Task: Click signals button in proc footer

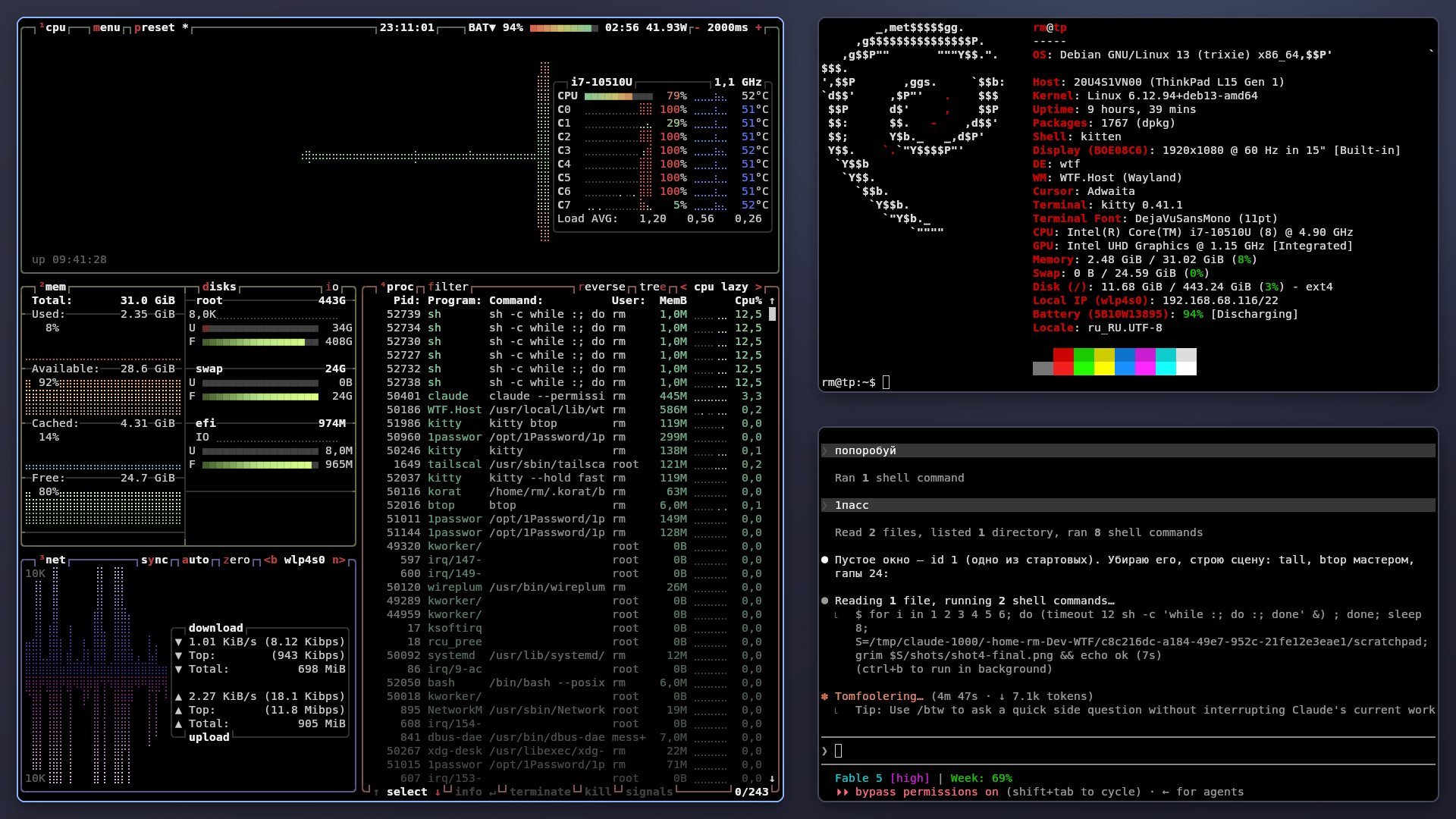Action: [649, 792]
